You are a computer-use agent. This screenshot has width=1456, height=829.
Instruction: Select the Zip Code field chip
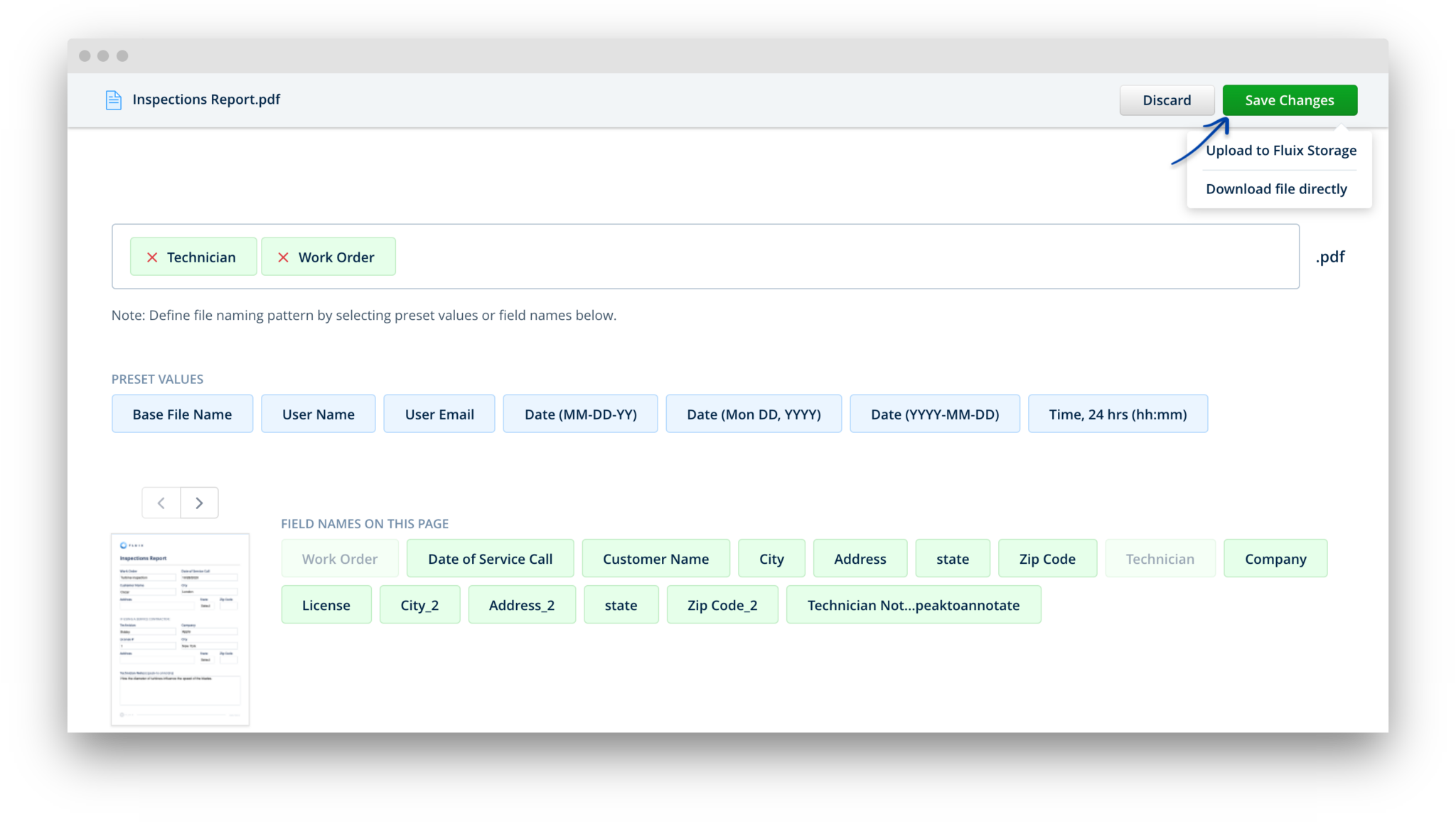click(1047, 558)
